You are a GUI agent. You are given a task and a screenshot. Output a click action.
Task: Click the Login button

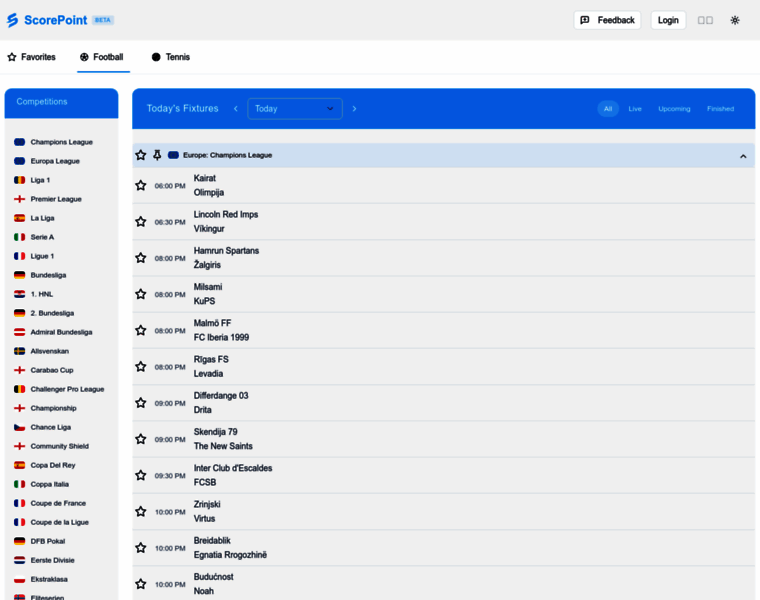pos(668,20)
